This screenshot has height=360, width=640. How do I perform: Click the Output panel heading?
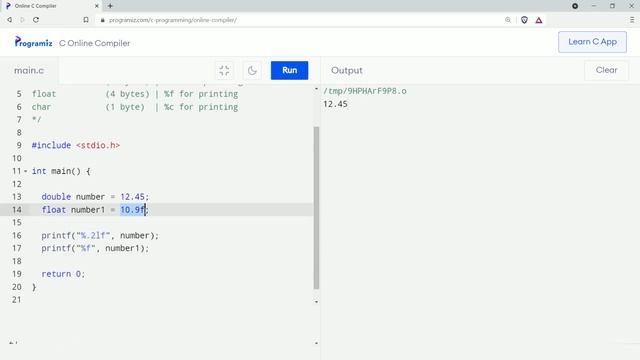click(347, 70)
